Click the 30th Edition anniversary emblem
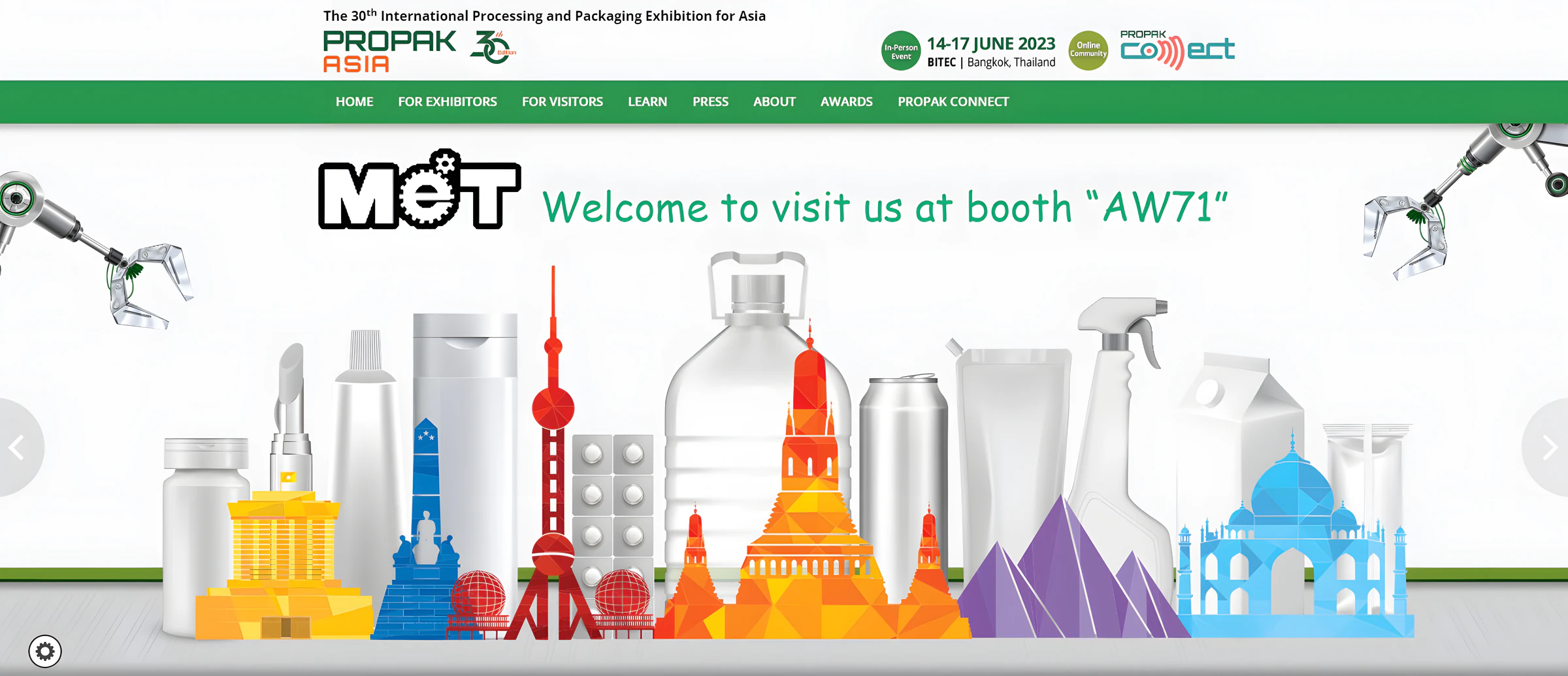1568x676 pixels. click(x=493, y=47)
